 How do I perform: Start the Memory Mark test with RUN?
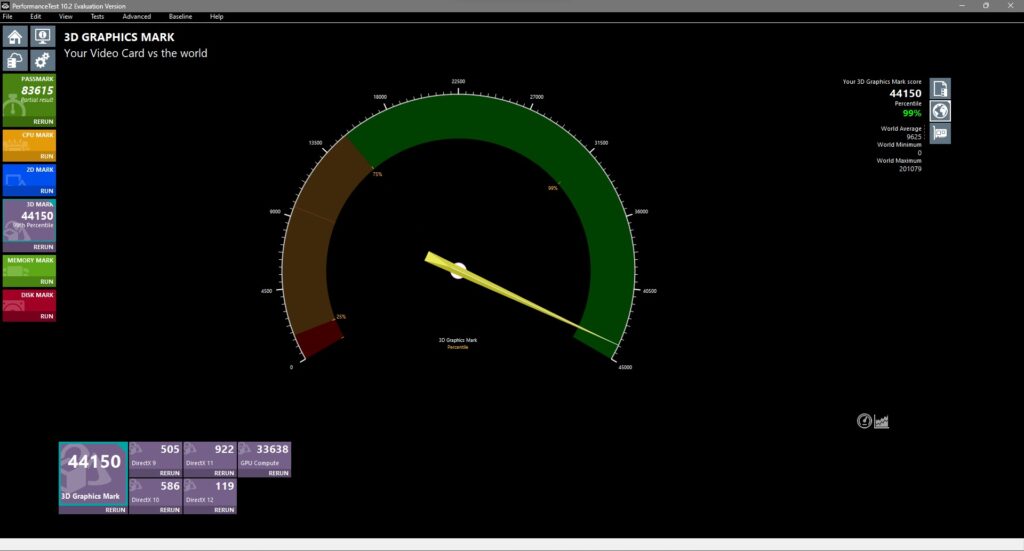(46, 282)
